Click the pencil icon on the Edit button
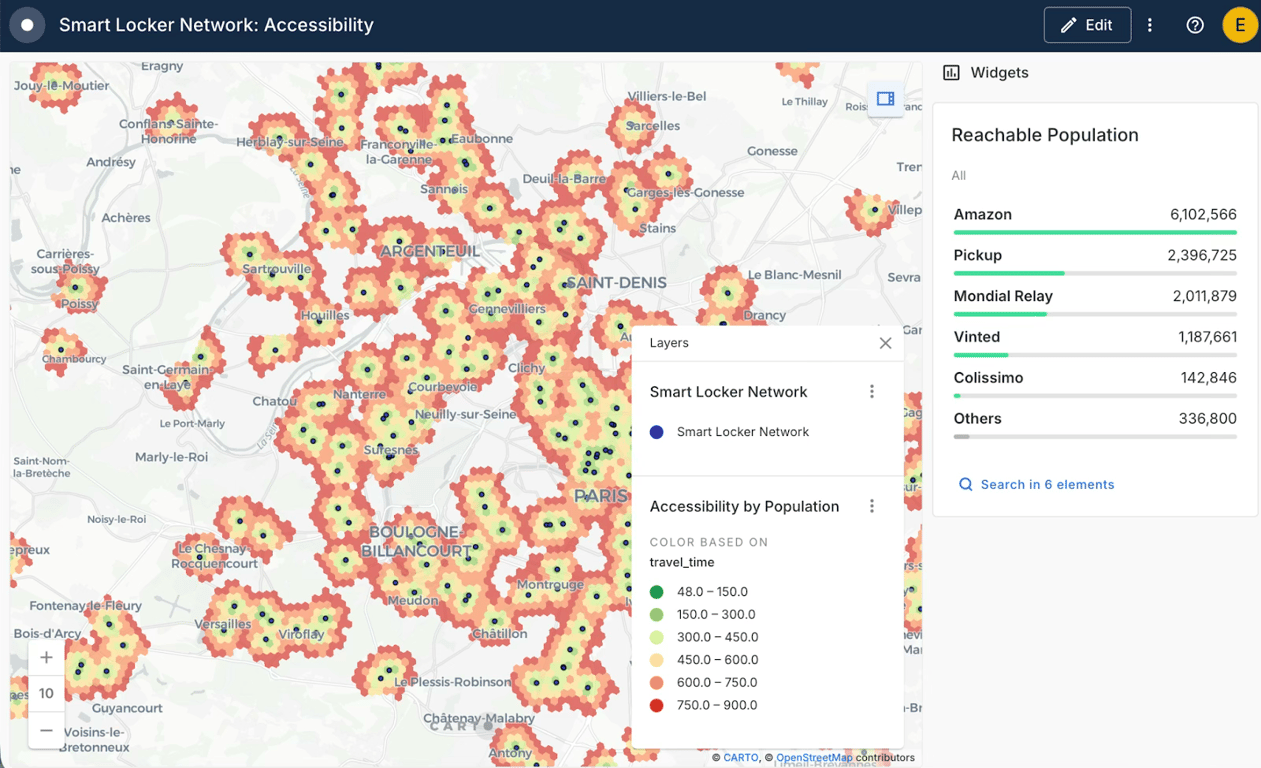 click(1069, 24)
